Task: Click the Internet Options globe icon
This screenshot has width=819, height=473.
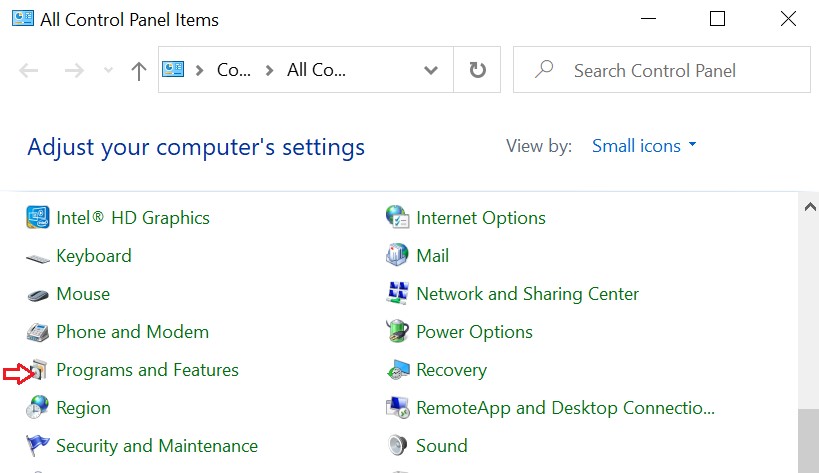Action: (397, 217)
